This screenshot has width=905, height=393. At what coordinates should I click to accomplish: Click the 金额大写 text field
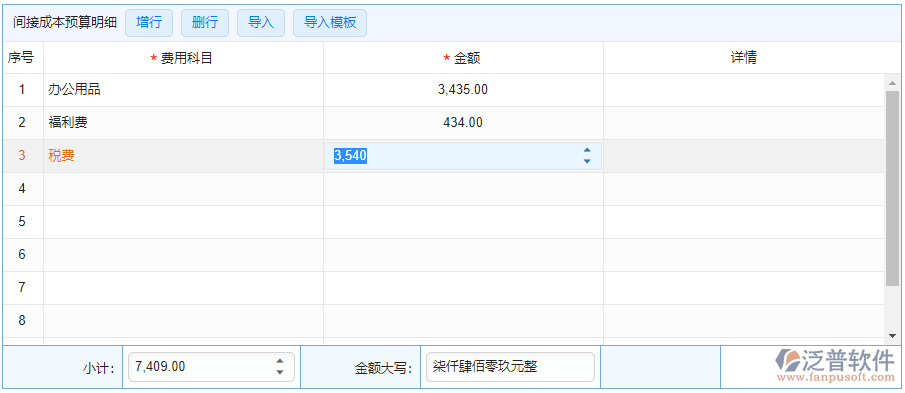(510, 367)
